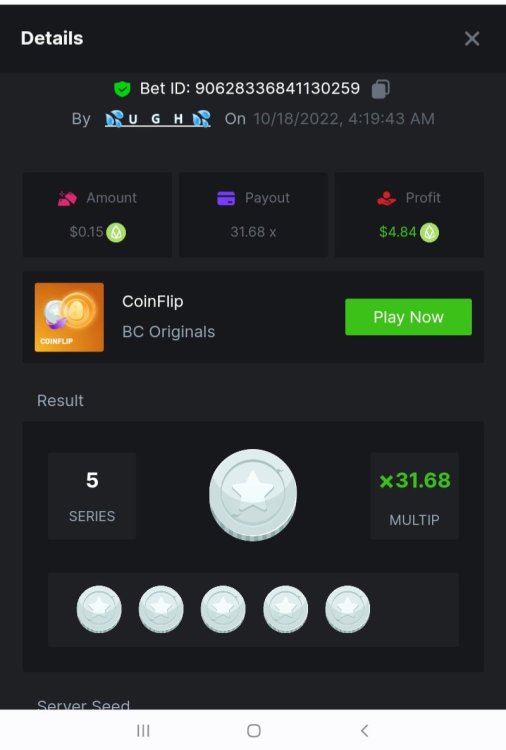This screenshot has width=506, height=750.
Task: Click the large silver star coin
Action: (253, 495)
